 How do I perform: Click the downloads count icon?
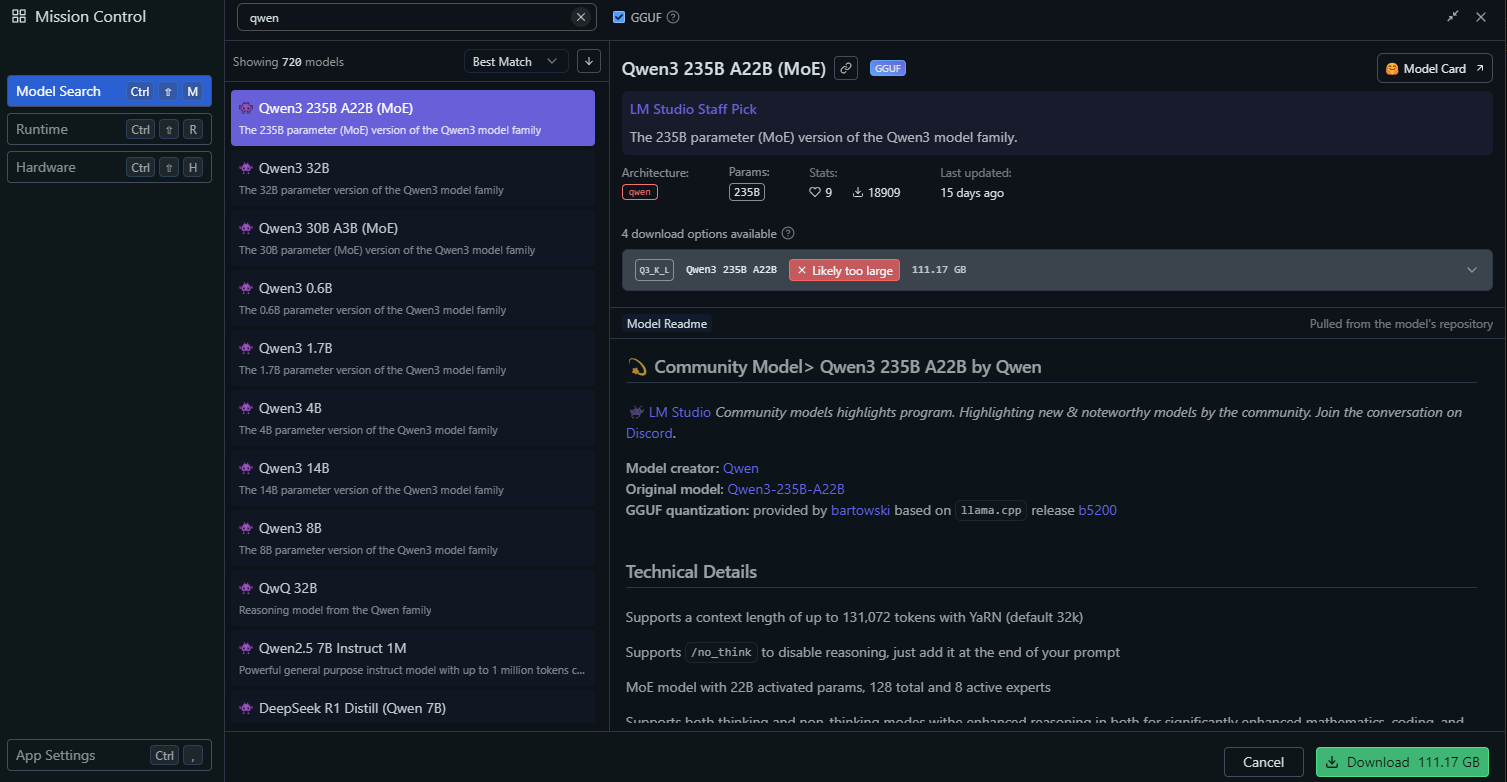pos(858,192)
